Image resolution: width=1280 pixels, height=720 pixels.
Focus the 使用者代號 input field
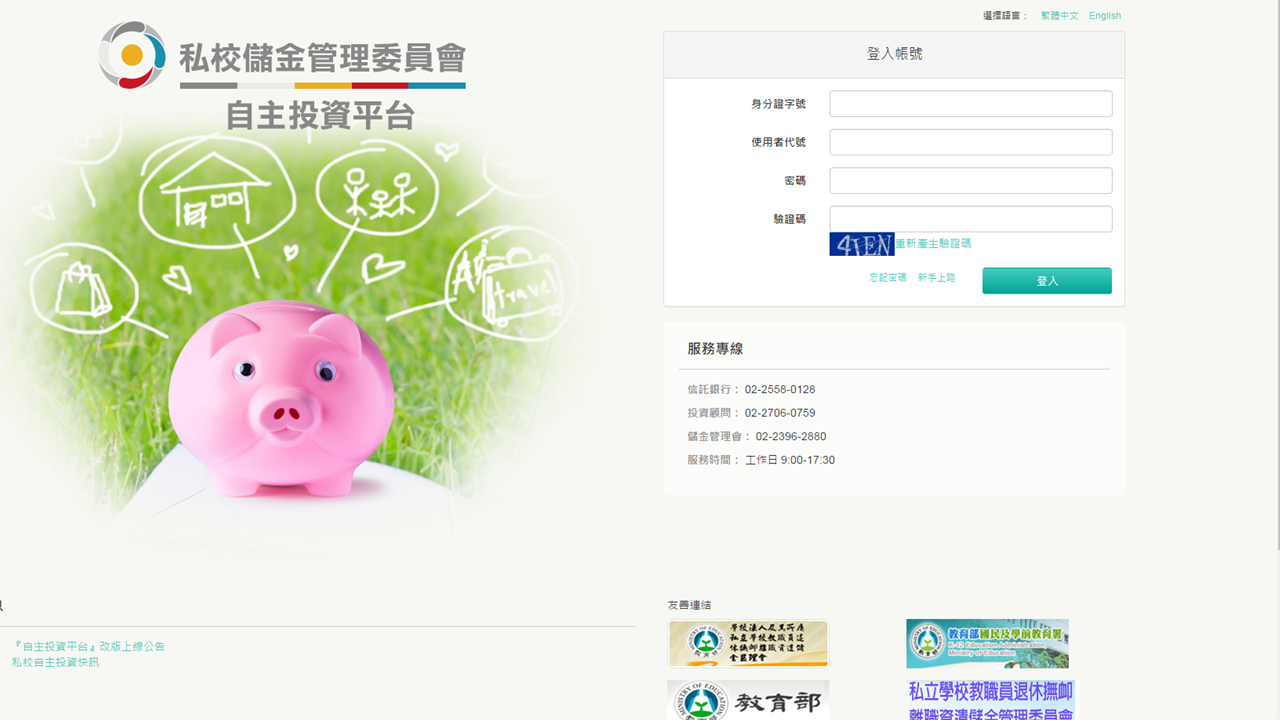[971, 142]
